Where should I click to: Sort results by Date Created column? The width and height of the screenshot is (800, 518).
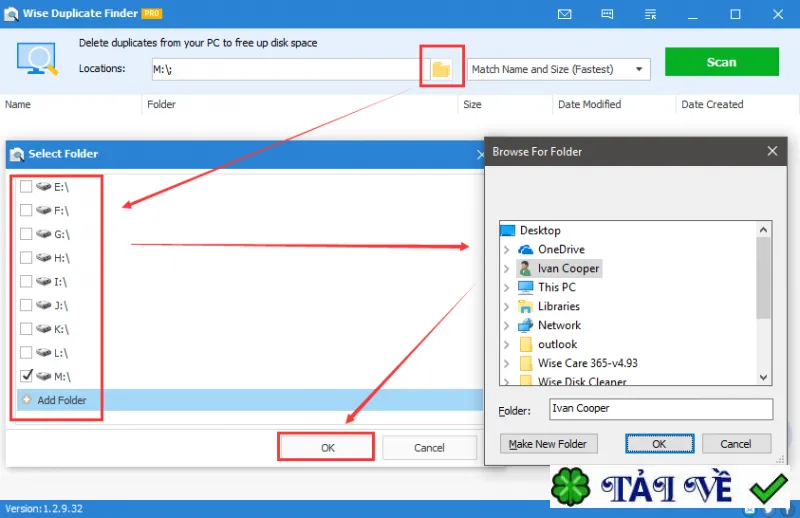pyautogui.click(x=737, y=104)
